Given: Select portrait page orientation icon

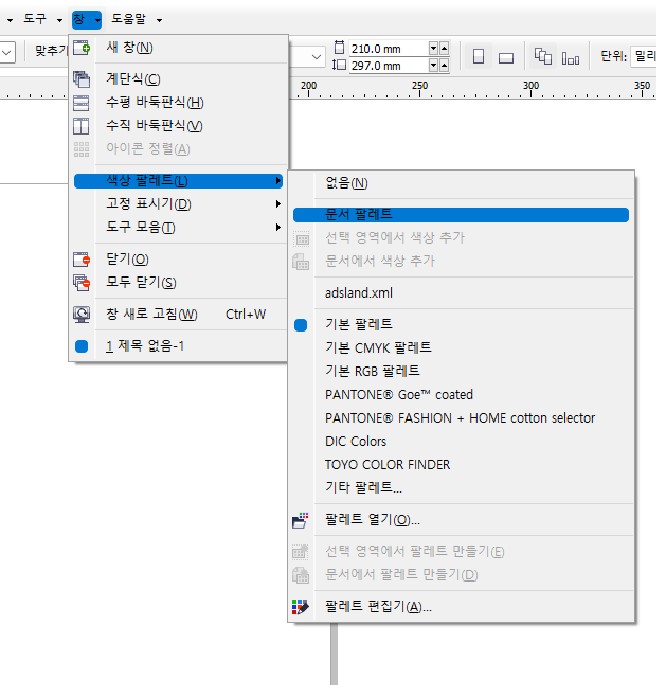Looking at the screenshot, I should (479, 57).
